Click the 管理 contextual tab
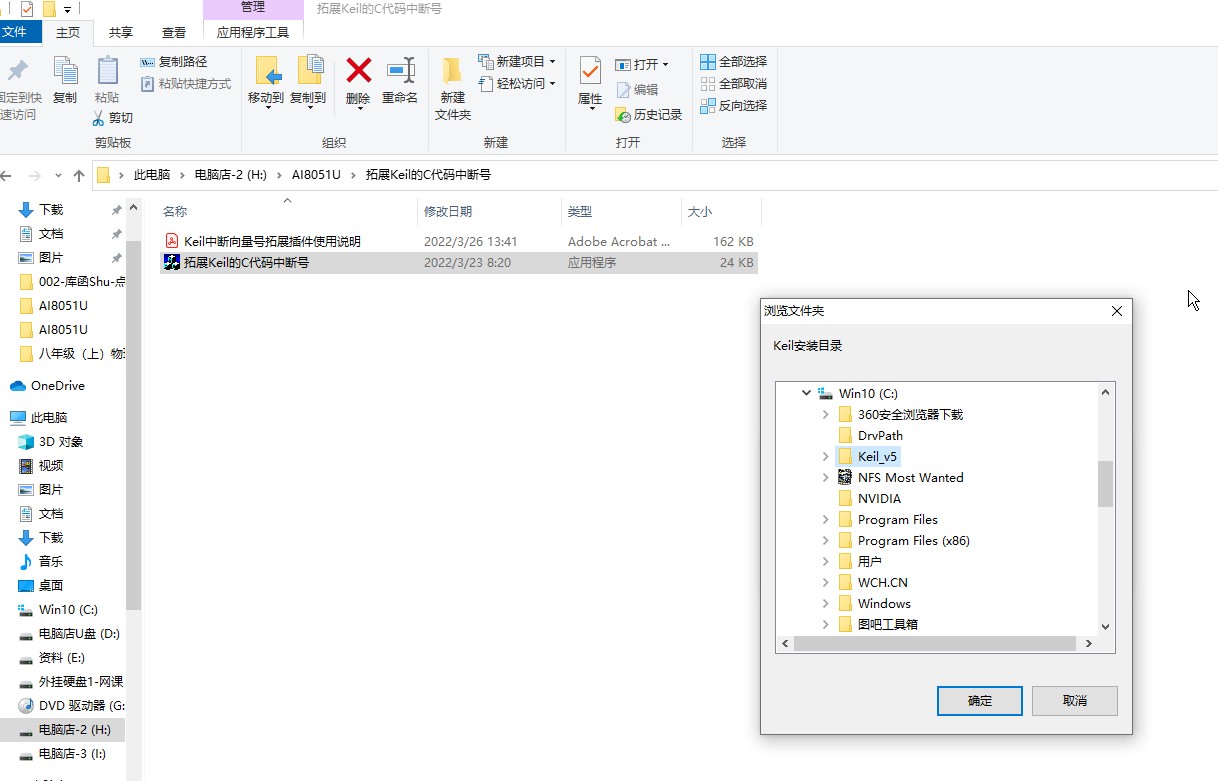1218x781 pixels. pyautogui.click(x=253, y=8)
